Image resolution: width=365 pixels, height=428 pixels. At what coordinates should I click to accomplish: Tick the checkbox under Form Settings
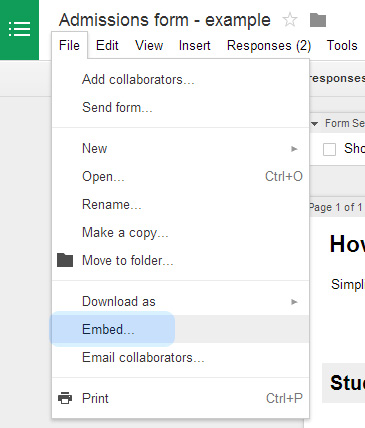329,149
